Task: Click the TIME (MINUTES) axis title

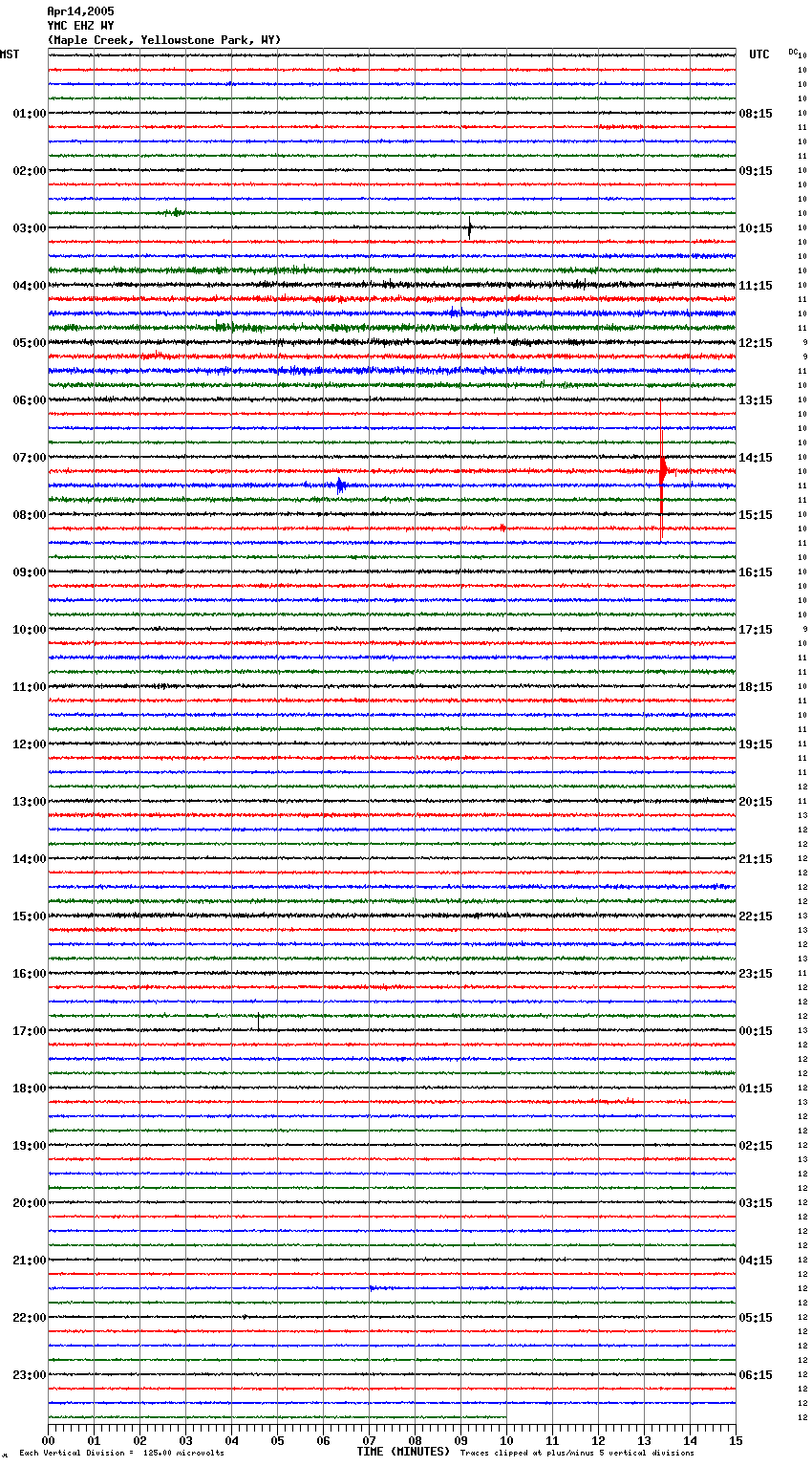Action: pyautogui.click(x=403, y=1452)
